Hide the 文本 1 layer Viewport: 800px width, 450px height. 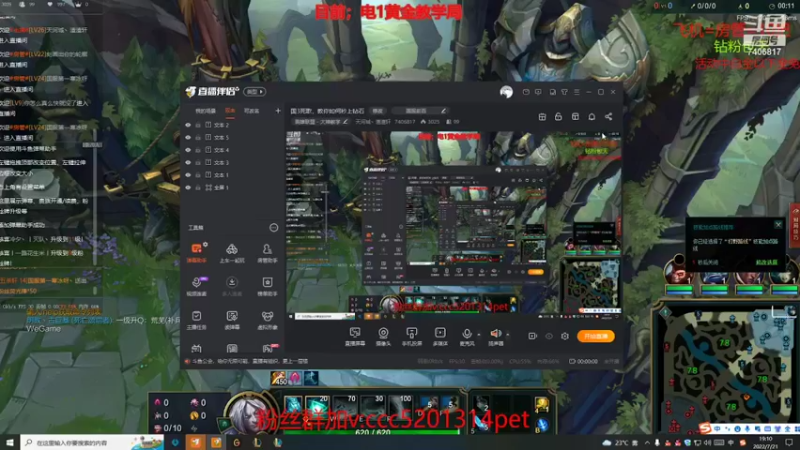pos(188,175)
